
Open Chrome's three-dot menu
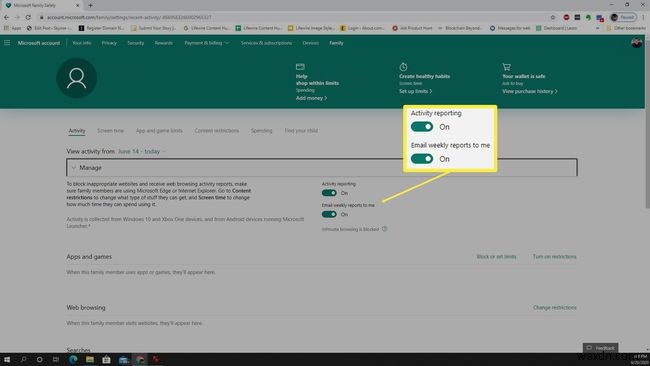point(643,17)
